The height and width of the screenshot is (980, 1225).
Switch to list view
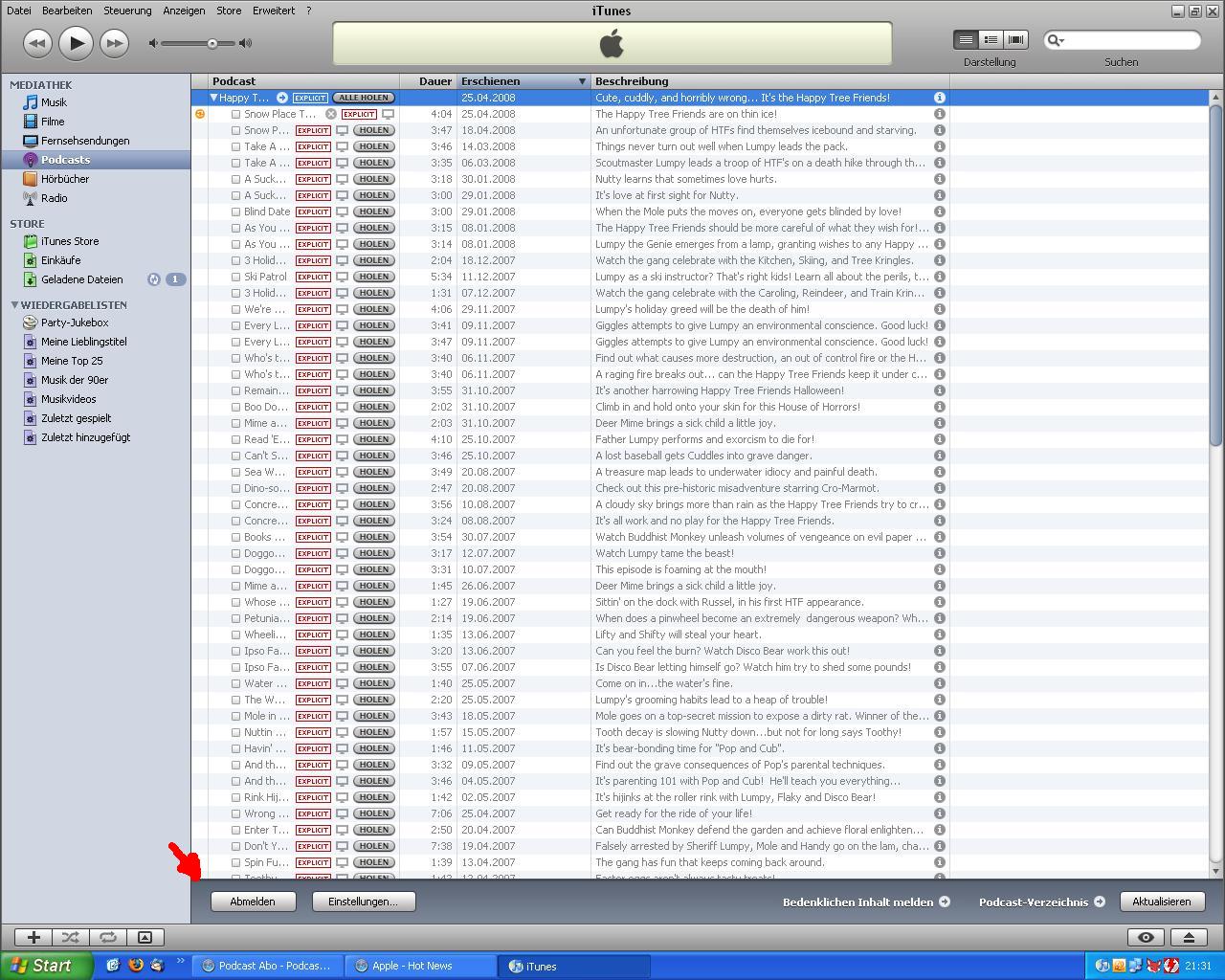(966, 40)
